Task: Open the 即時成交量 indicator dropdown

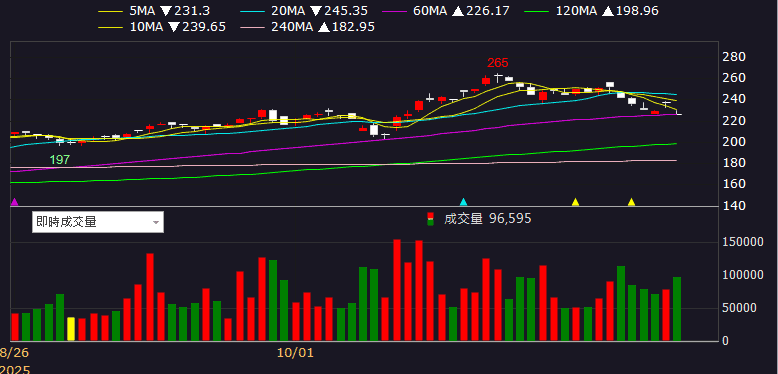Action: [98, 222]
